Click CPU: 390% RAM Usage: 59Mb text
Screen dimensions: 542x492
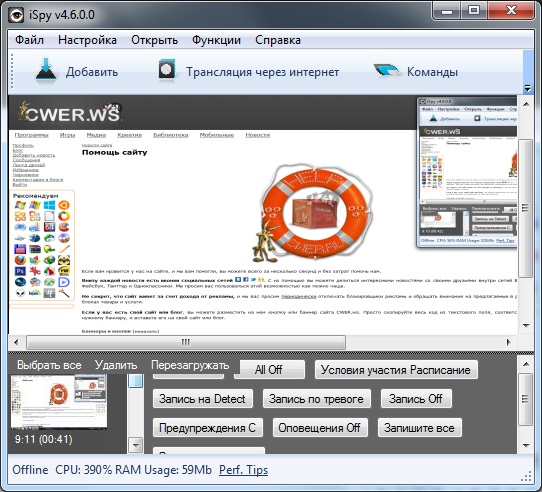[x=133, y=470]
